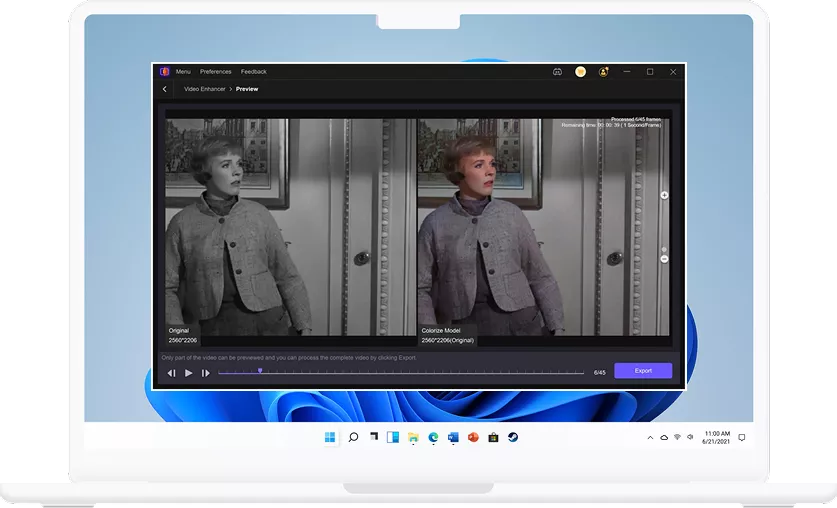This screenshot has height=508, width=837.
Task: Click the Colorize Model preview image
Action: [543, 227]
